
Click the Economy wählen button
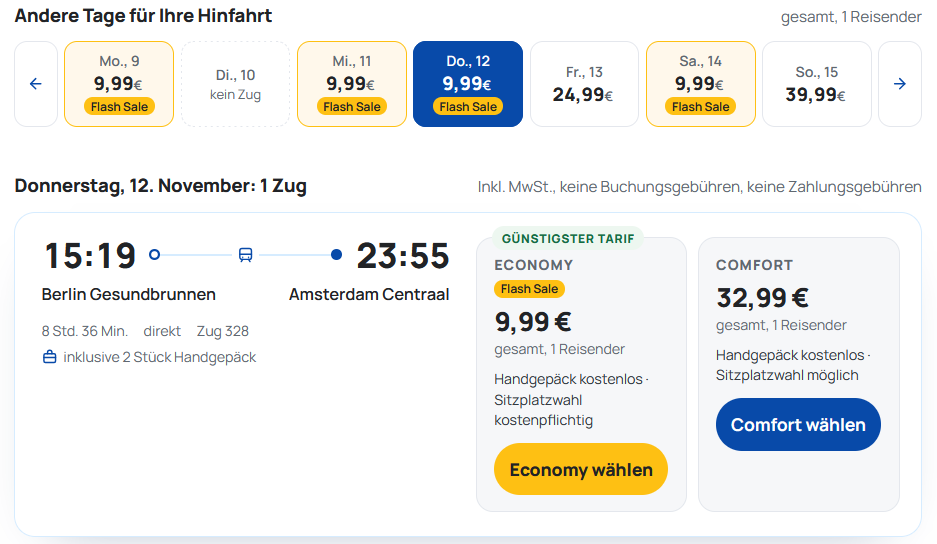point(581,469)
